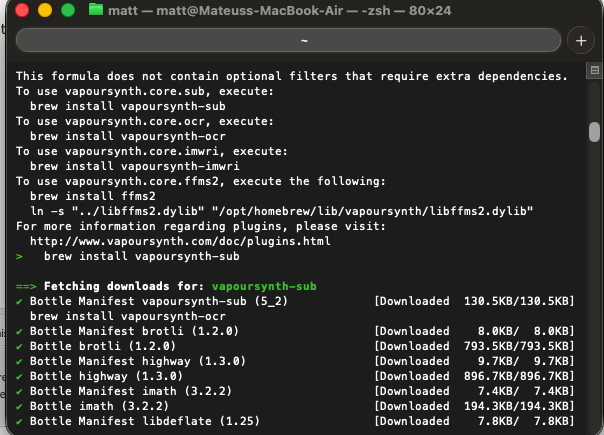Viewport: 604px width, 435px height.
Task: Click the Downloaded status for Bottle highway
Action: point(413,376)
